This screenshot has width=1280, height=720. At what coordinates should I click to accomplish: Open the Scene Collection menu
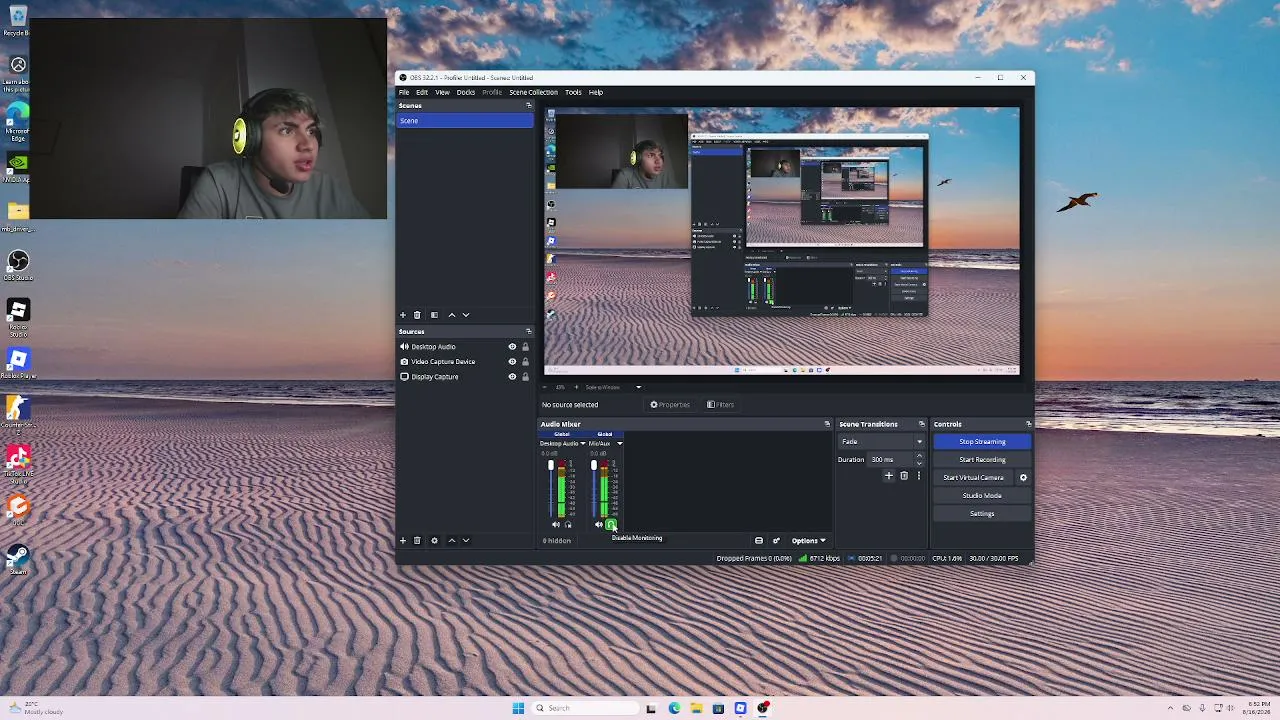pos(533,92)
